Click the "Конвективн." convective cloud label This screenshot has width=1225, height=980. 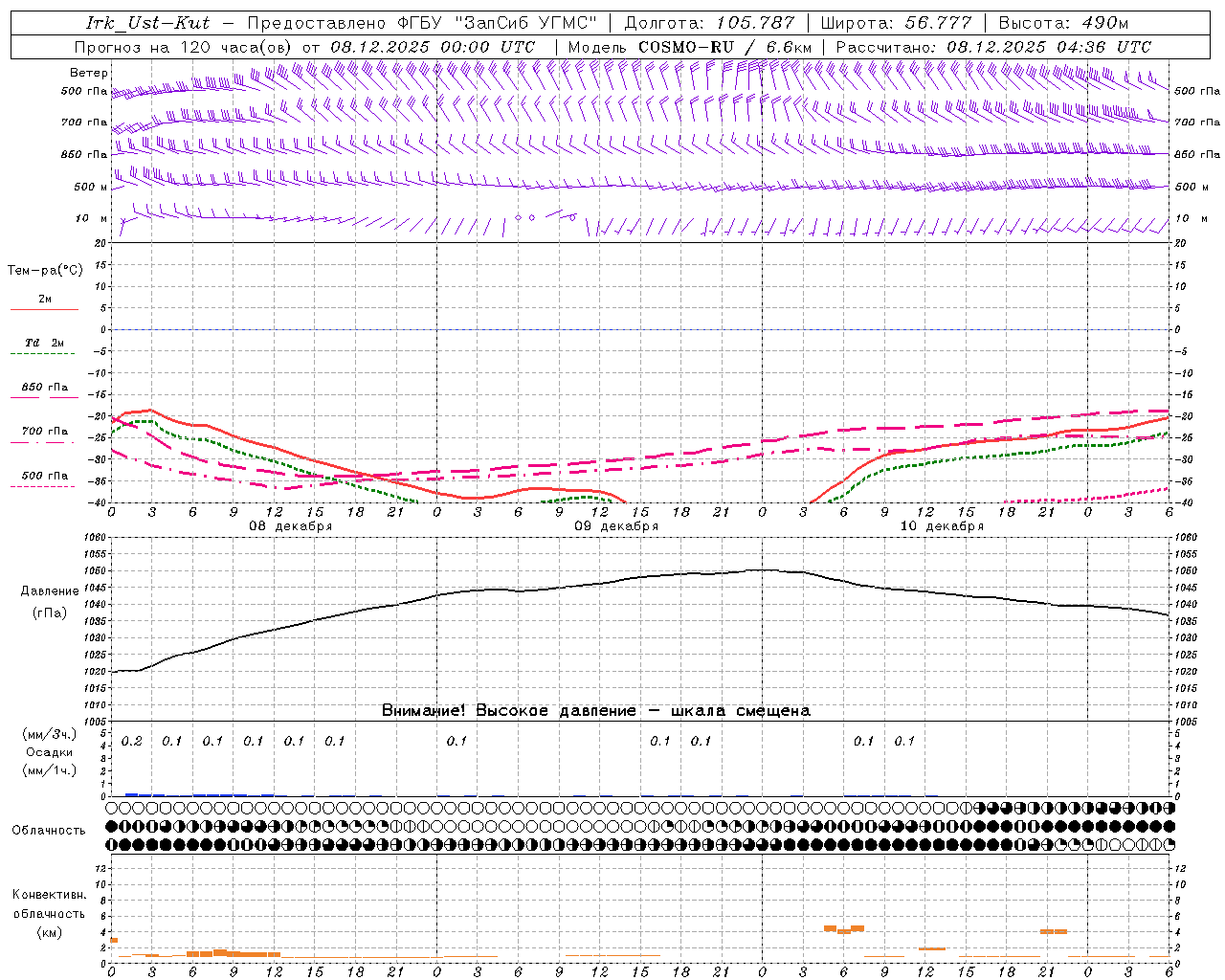(x=49, y=895)
